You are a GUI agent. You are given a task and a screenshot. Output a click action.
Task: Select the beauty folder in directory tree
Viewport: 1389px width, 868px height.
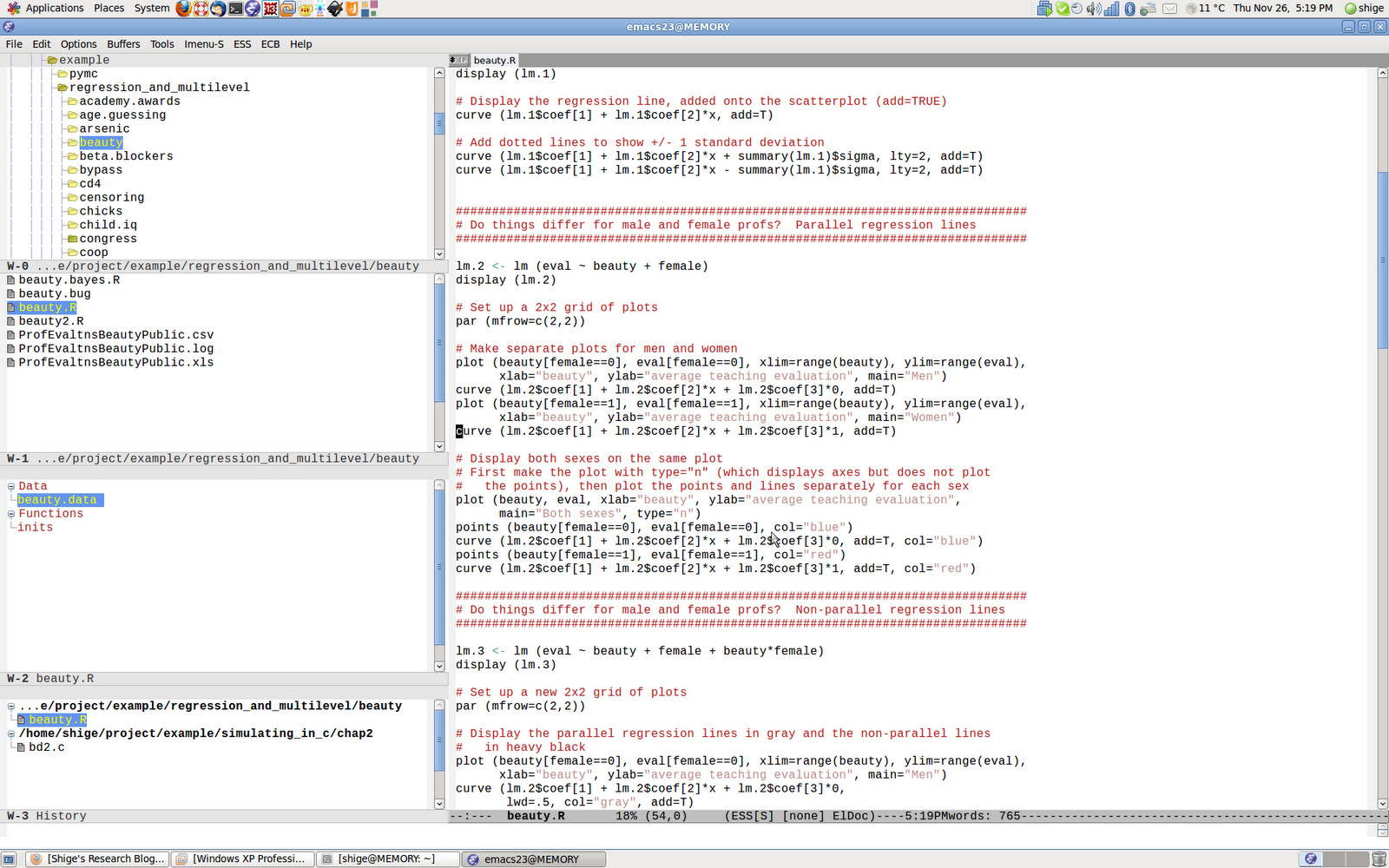tap(101, 141)
